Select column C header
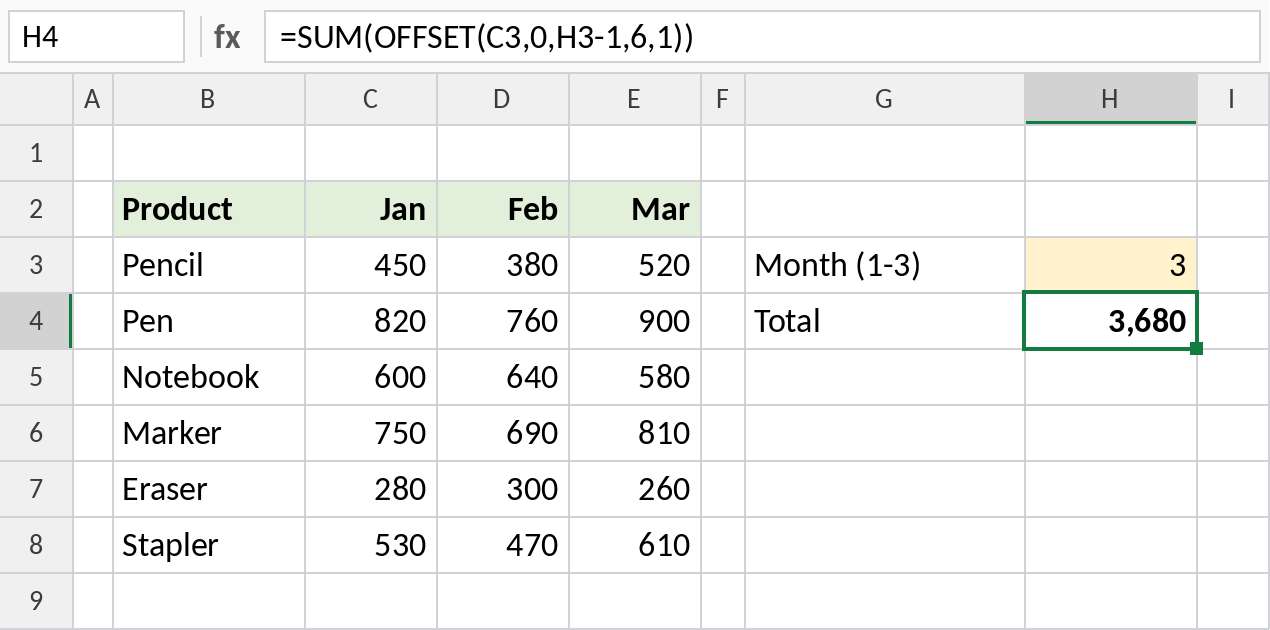 click(371, 98)
